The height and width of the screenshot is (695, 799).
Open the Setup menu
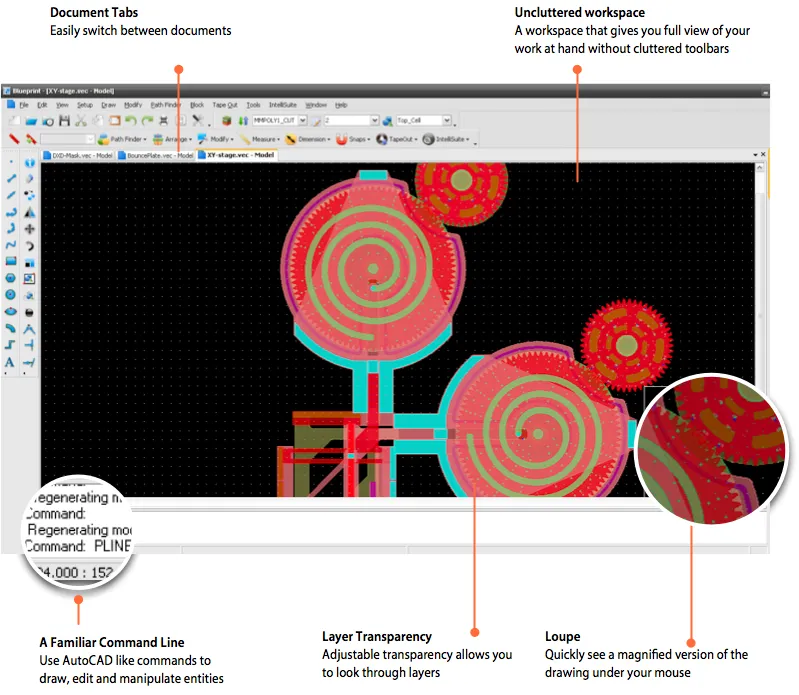tap(85, 105)
